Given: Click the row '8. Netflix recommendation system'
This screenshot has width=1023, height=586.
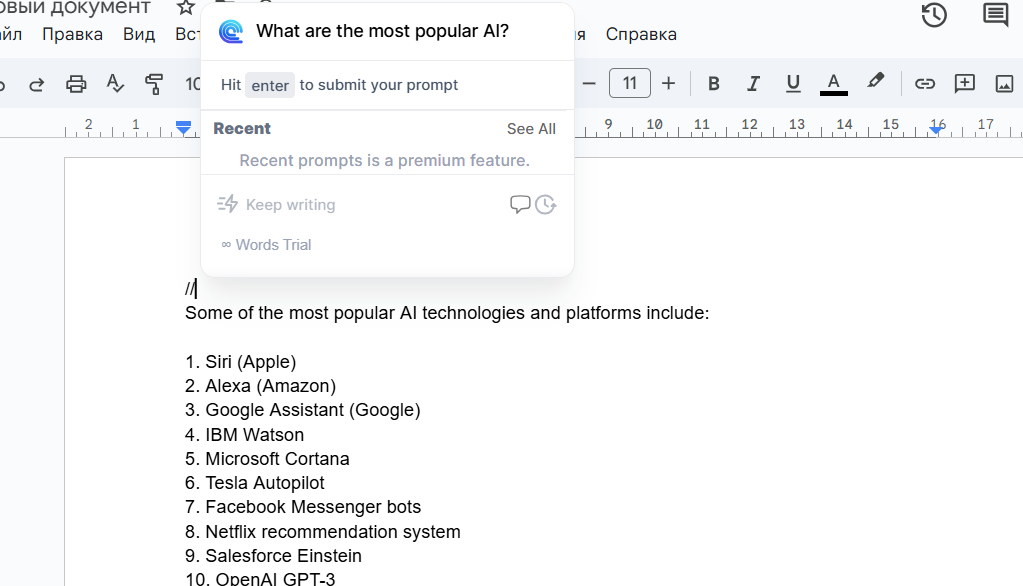Looking at the screenshot, I should [323, 532].
